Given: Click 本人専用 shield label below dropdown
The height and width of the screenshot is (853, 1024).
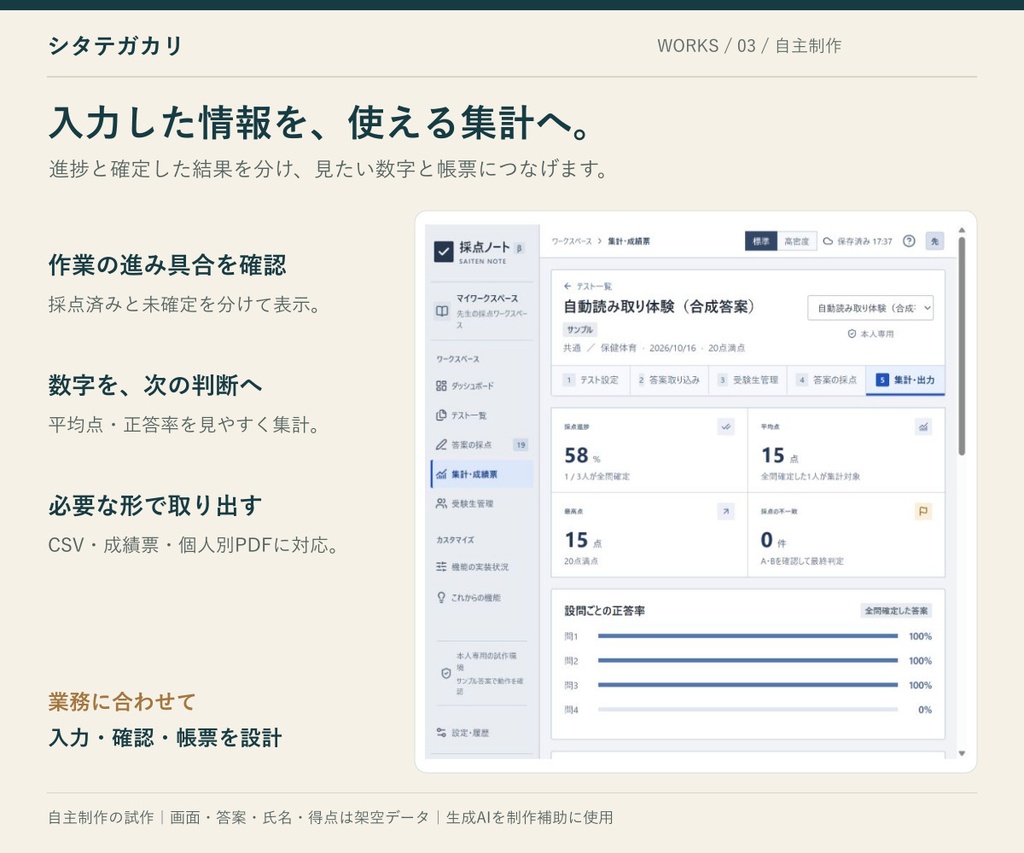Looking at the screenshot, I should coord(871,334).
